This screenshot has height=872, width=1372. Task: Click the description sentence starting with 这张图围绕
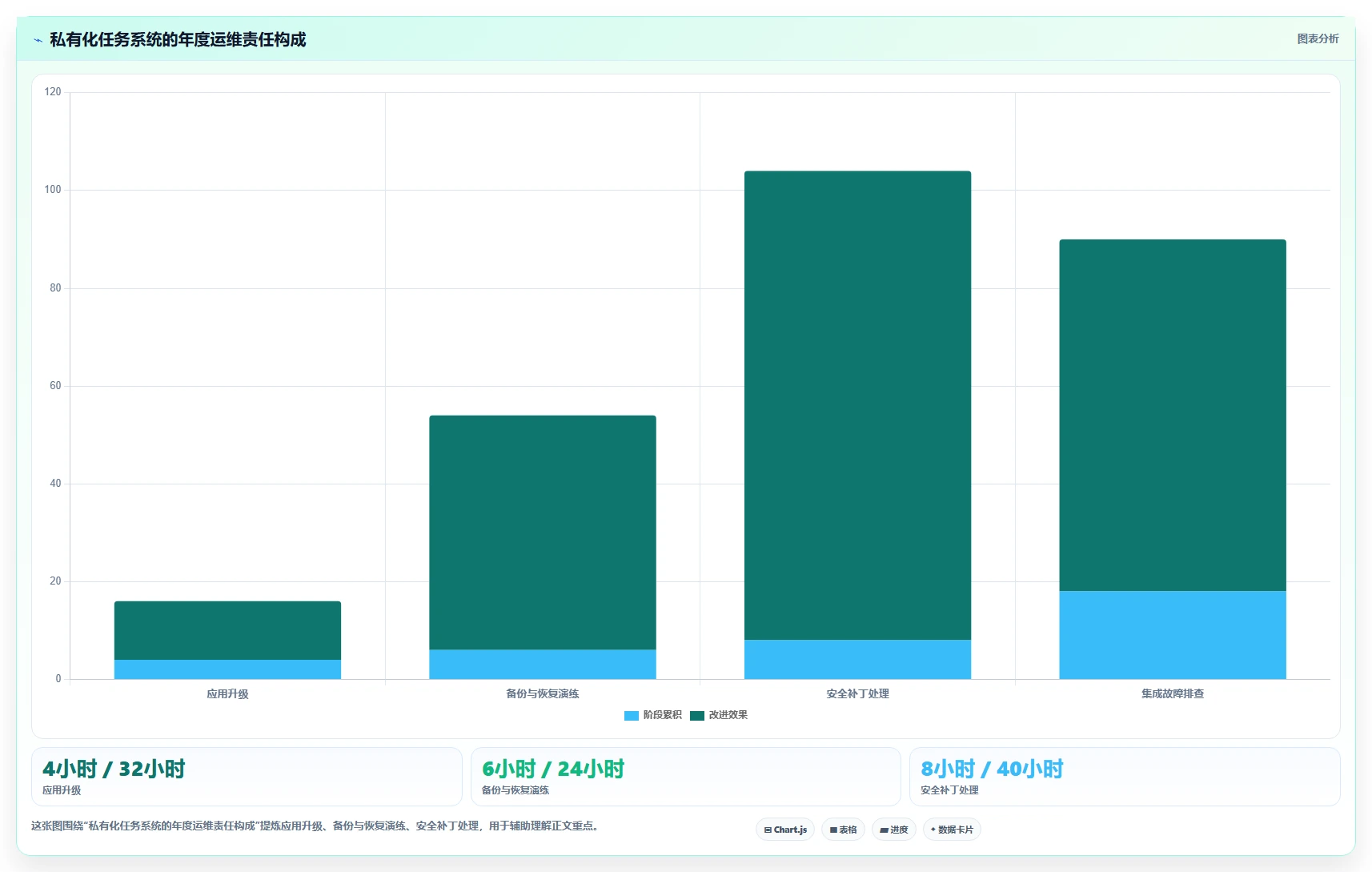click(x=315, y=826)
